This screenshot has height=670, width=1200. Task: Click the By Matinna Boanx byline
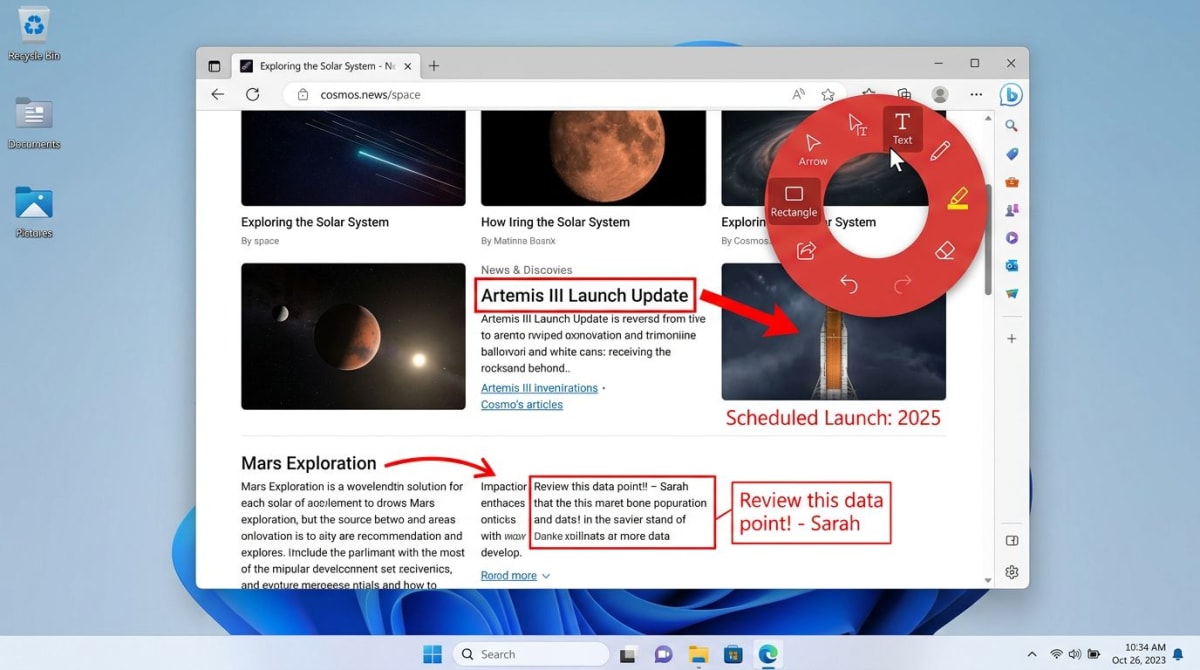(x=518, y=241)
